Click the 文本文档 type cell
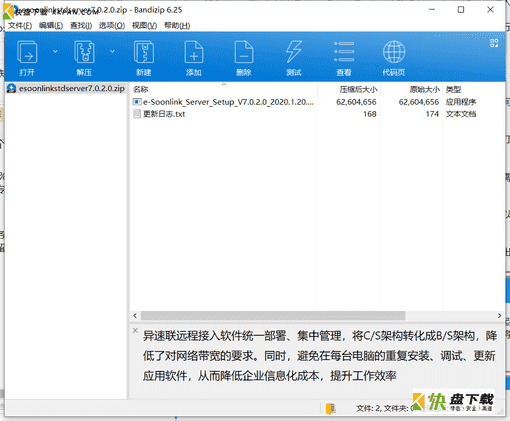This screenshot has height=421, width=510. (x=461, y=114)
